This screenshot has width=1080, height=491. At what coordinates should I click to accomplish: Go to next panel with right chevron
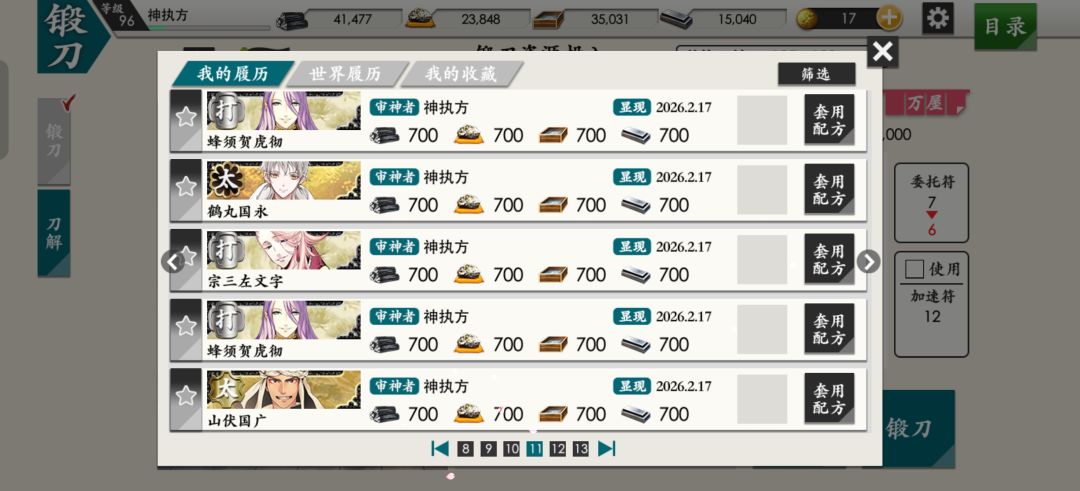coord(869,262)
